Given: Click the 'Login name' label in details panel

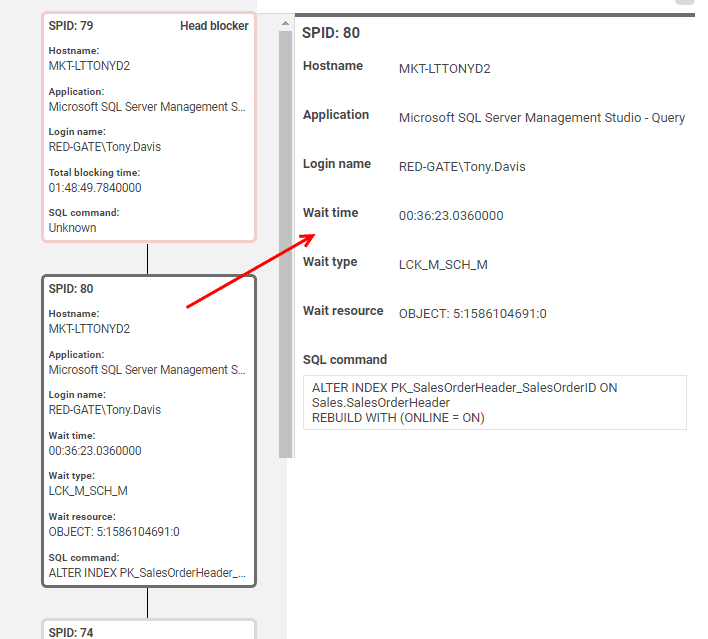Looking at the screenshot, I should coord(337,164).
